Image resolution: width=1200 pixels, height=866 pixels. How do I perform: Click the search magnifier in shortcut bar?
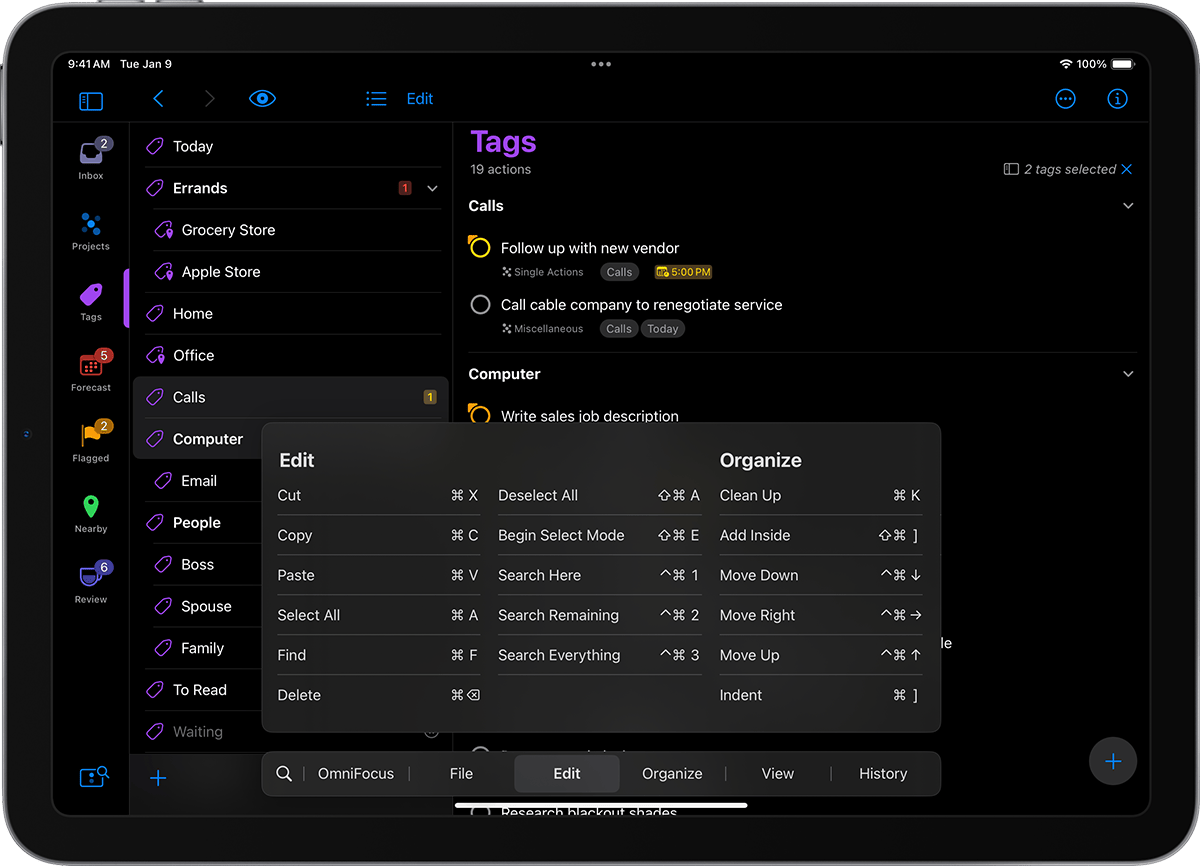click(x=284, y=773)
